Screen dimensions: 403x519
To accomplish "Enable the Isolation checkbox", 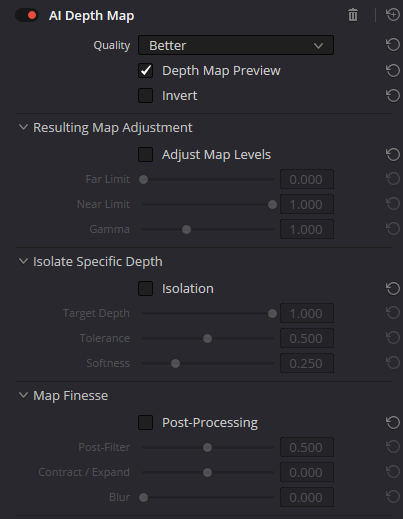I will (x=146, y=289).
